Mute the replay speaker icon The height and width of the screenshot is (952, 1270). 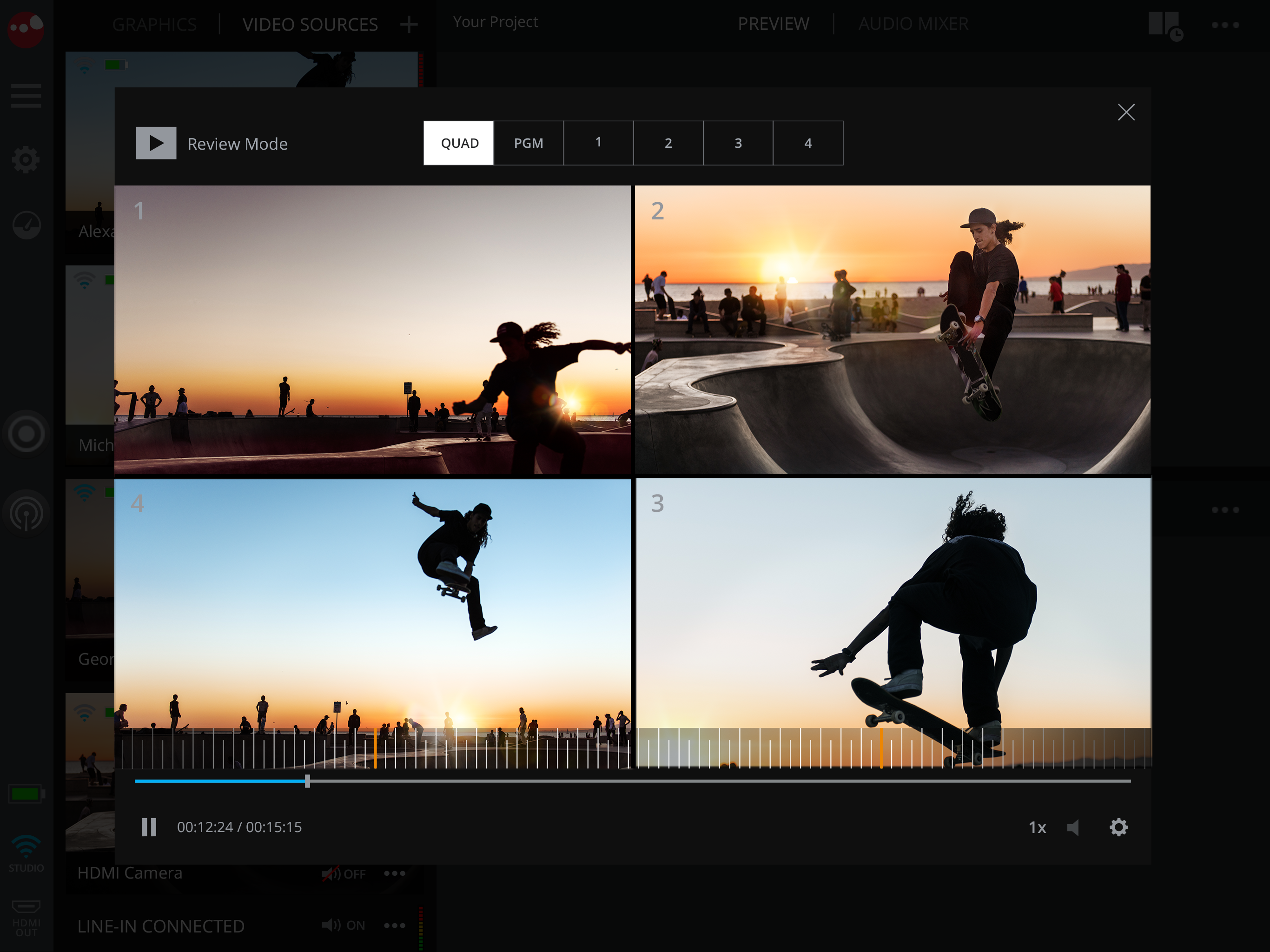[1073, 827]
